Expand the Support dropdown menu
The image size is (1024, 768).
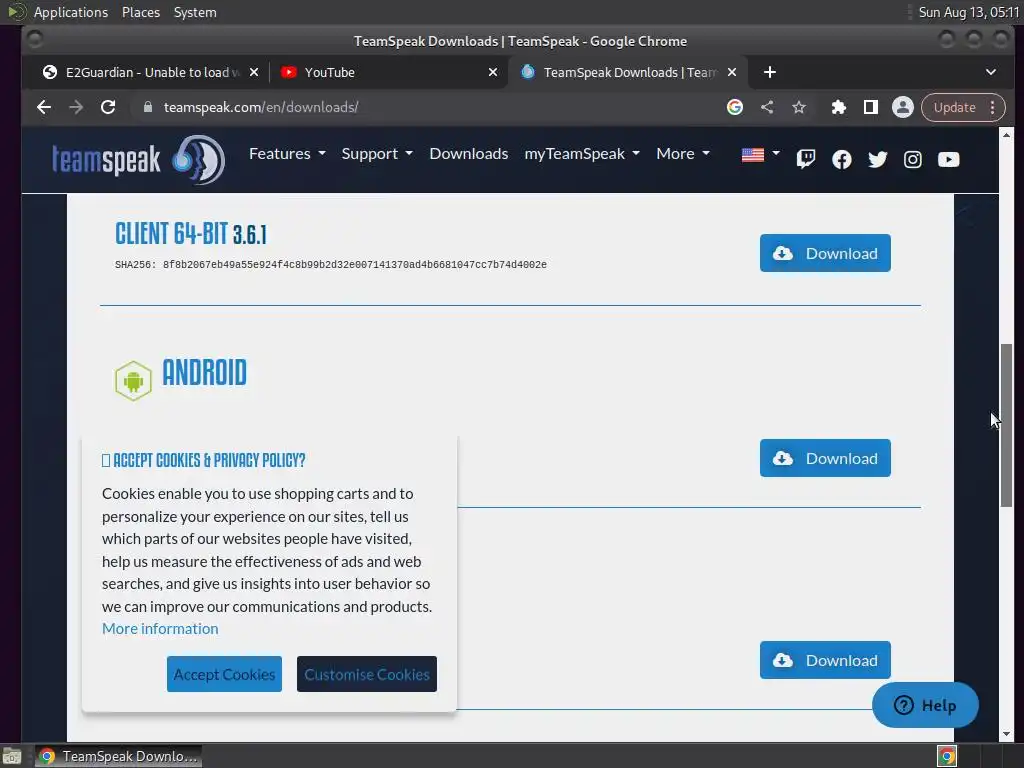pyautogui.click(x=377, y=153)
